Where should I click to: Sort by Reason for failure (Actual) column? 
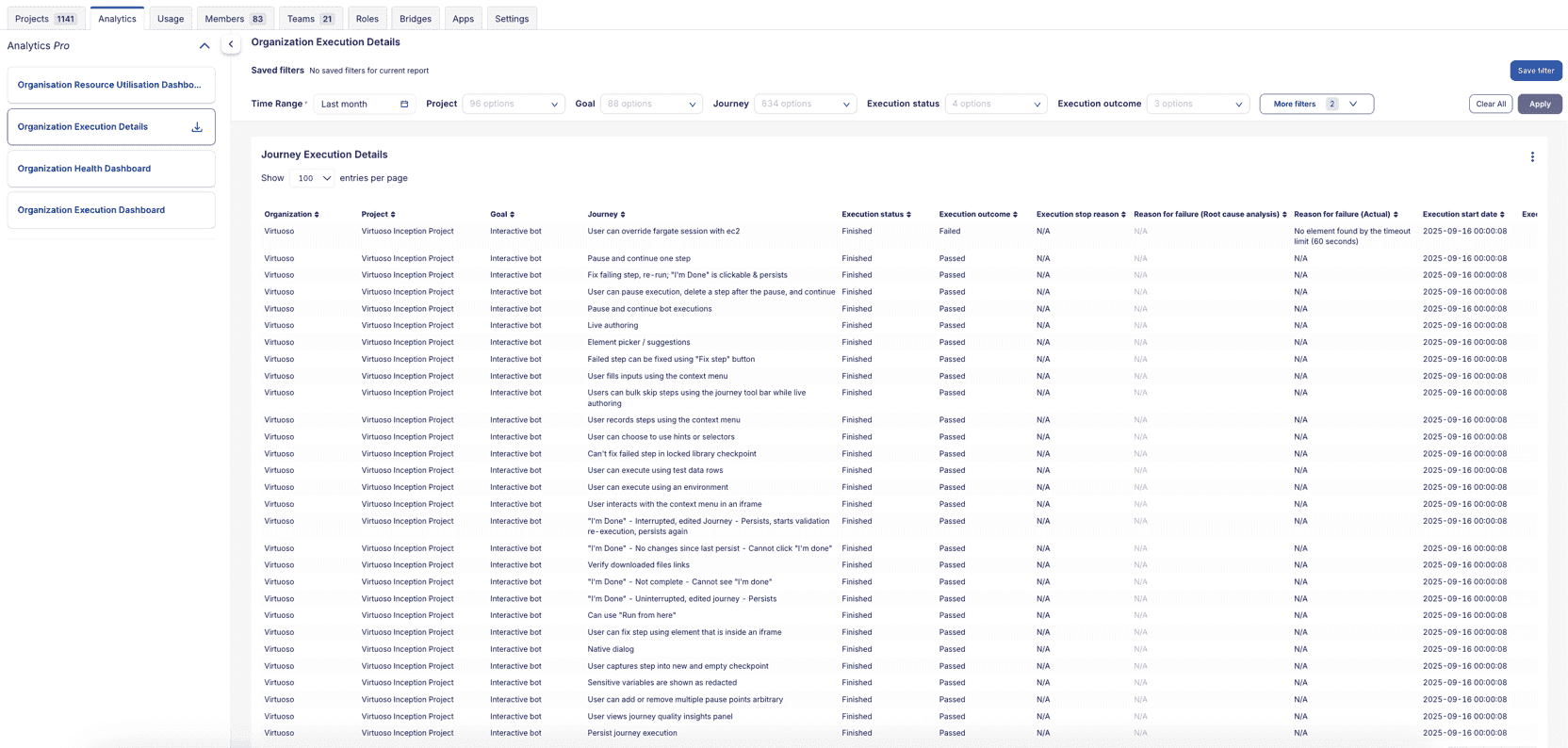click(x=1346, y=215)
